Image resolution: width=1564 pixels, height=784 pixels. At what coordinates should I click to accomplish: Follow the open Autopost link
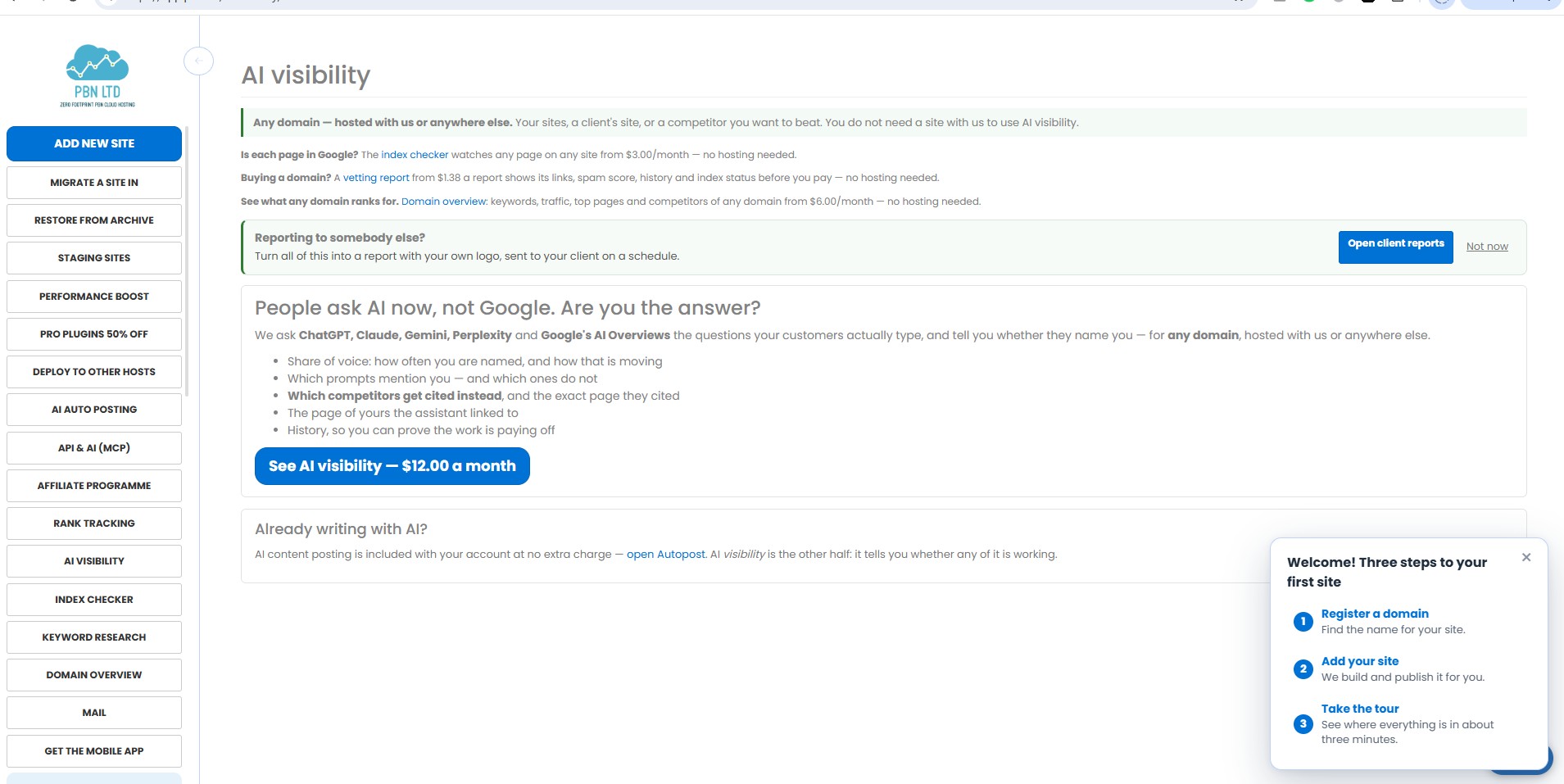(665, 555)
